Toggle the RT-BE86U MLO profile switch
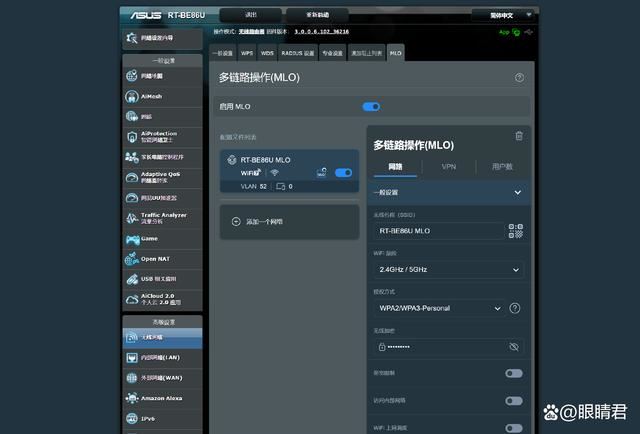Screen dimensions: 640x434 pyautogui.click(x=343, y=173)
